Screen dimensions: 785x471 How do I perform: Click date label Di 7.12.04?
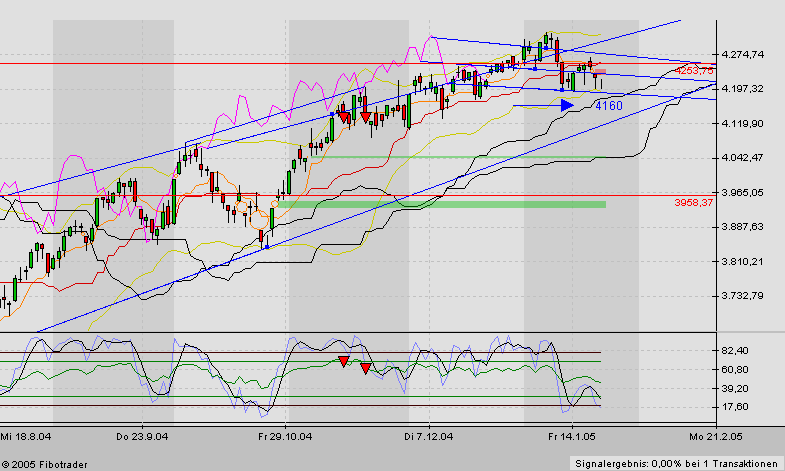click(x=429, y=437)
